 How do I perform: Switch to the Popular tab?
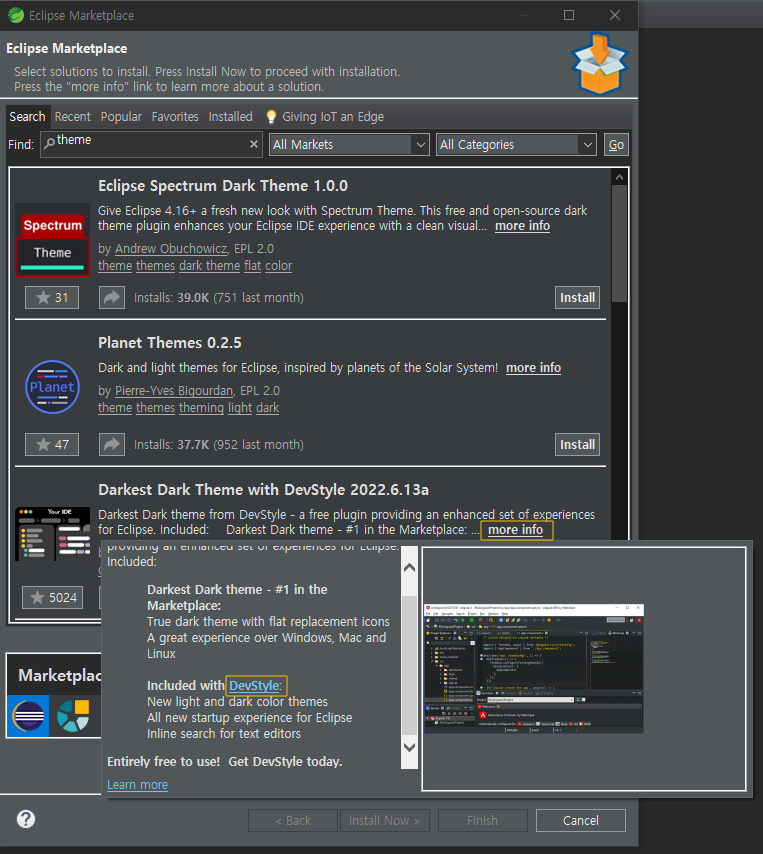click(121, 117)
